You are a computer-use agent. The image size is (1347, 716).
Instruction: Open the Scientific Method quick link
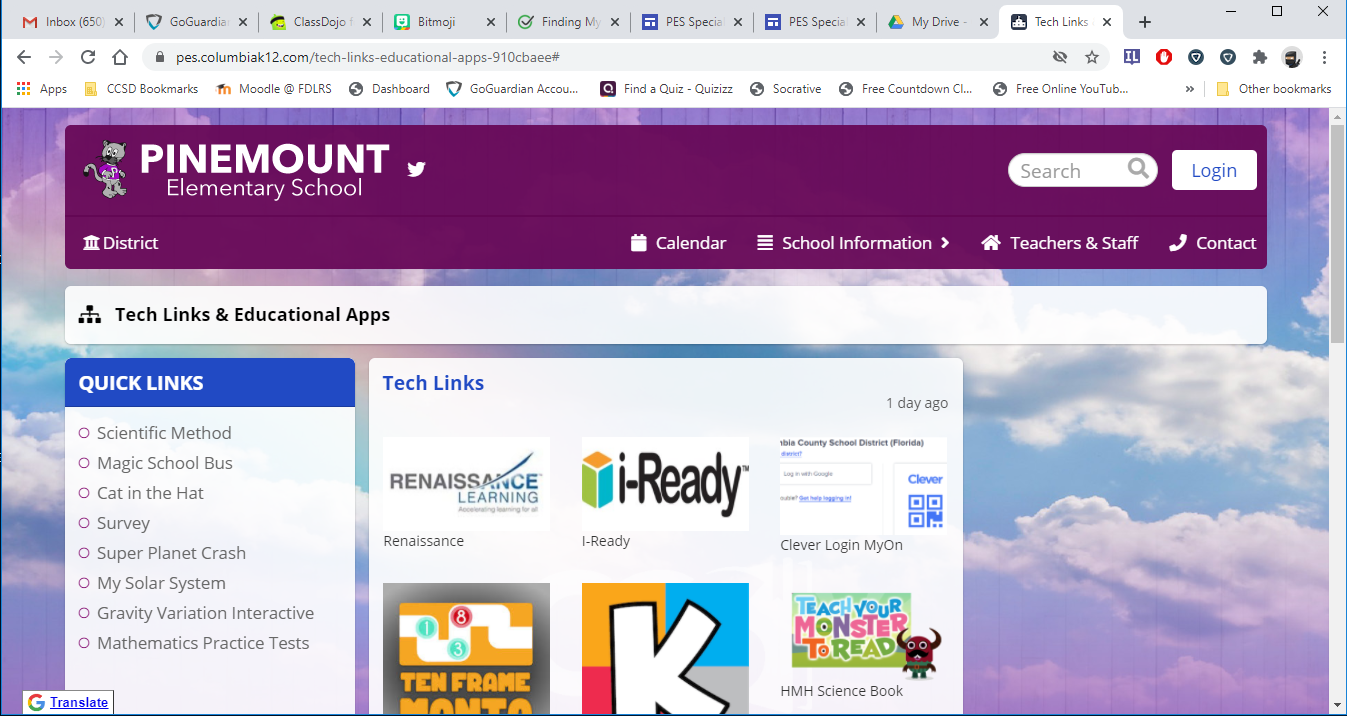pyautogui.click(x=164, y=433)
